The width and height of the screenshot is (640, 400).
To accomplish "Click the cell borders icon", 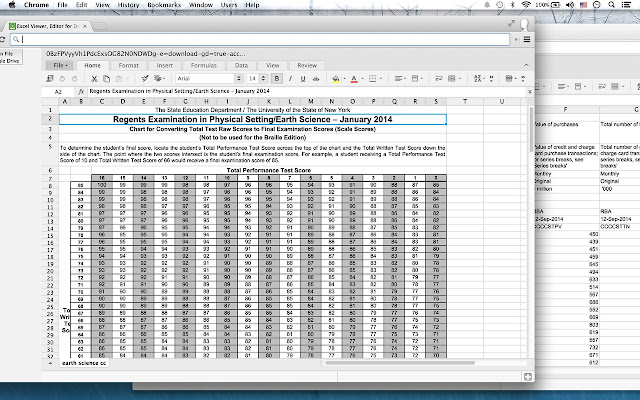I will point(372,78).
